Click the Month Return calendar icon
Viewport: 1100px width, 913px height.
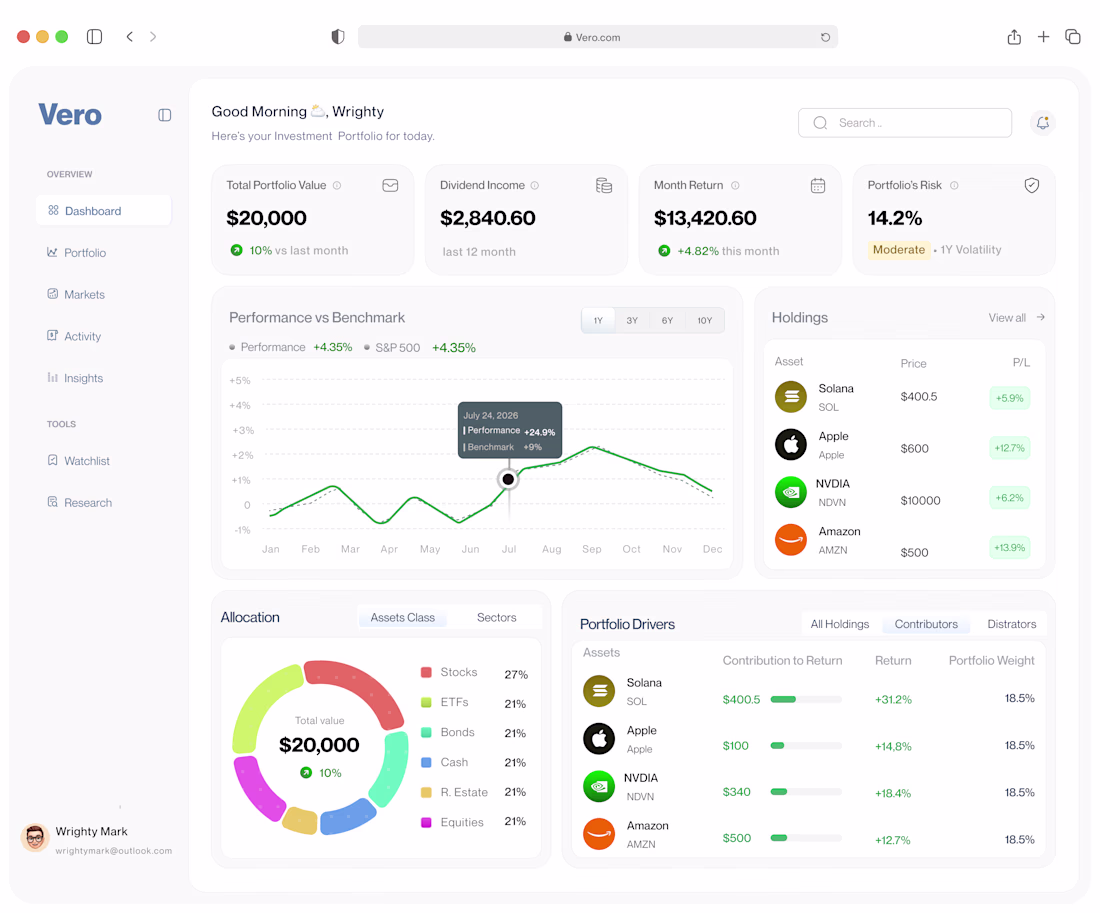click(818, 185)
